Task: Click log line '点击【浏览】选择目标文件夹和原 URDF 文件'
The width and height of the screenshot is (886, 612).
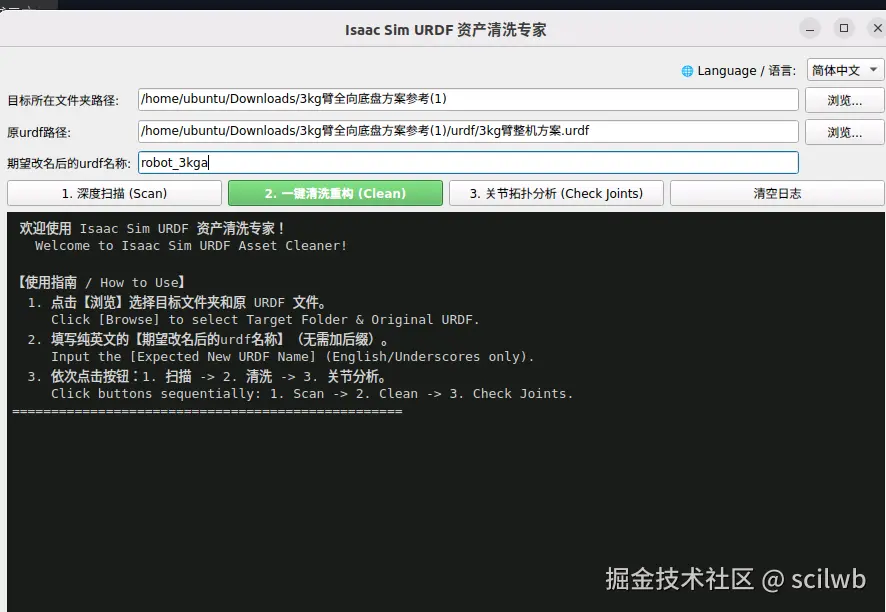Action: (188, 302)
